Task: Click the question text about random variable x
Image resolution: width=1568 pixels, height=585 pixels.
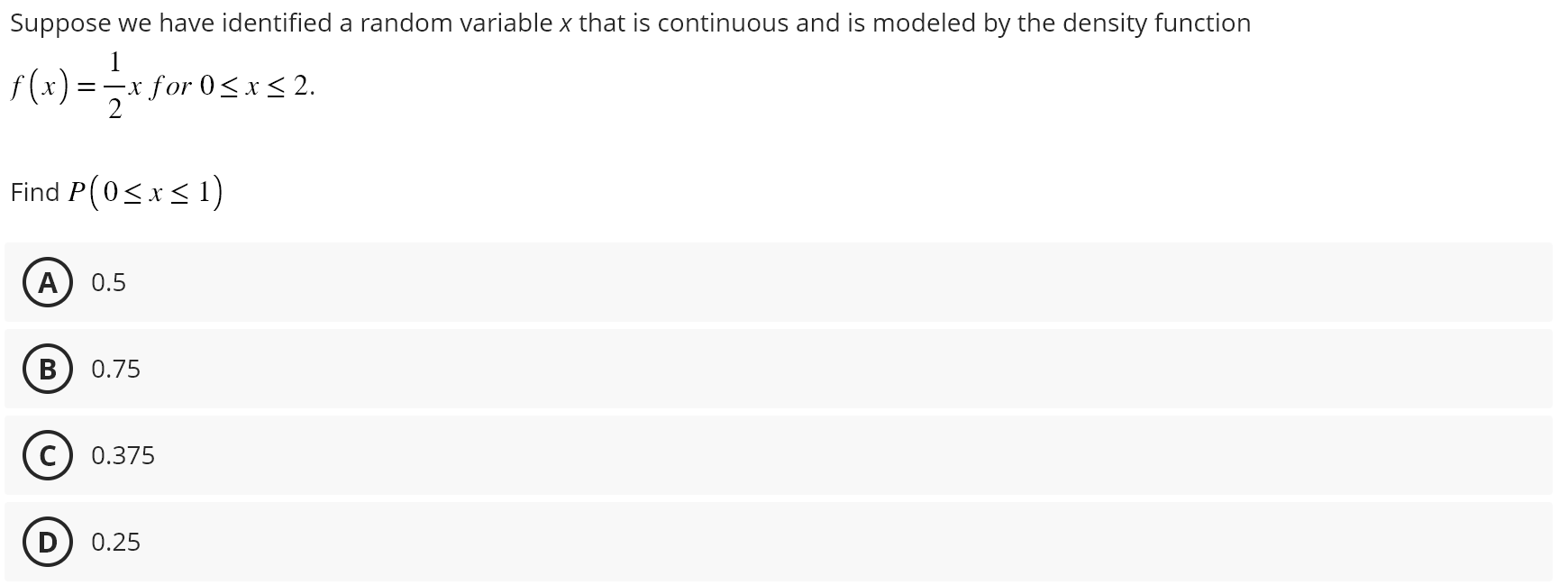Action: point(631,23)
